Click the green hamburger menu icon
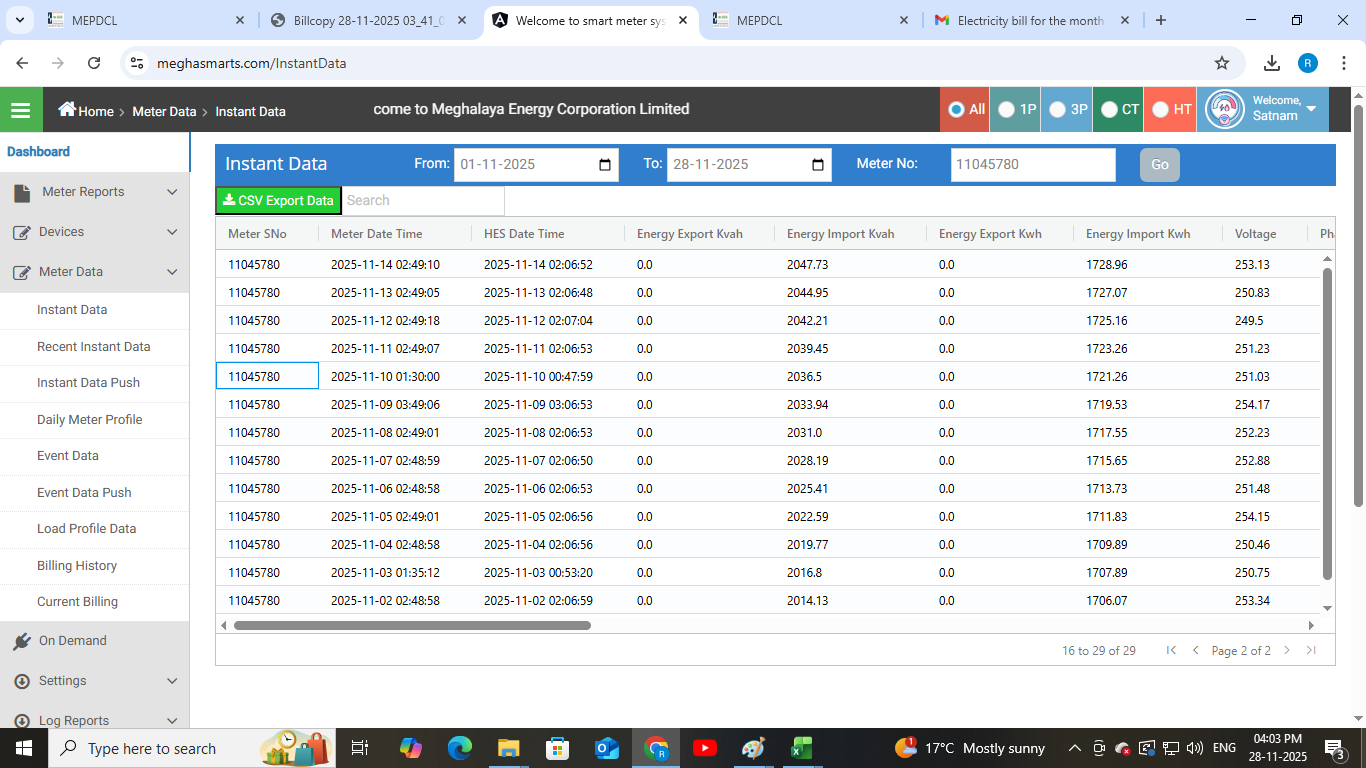This screenshot has height=768, width=1366. click(x=21, y=110)
